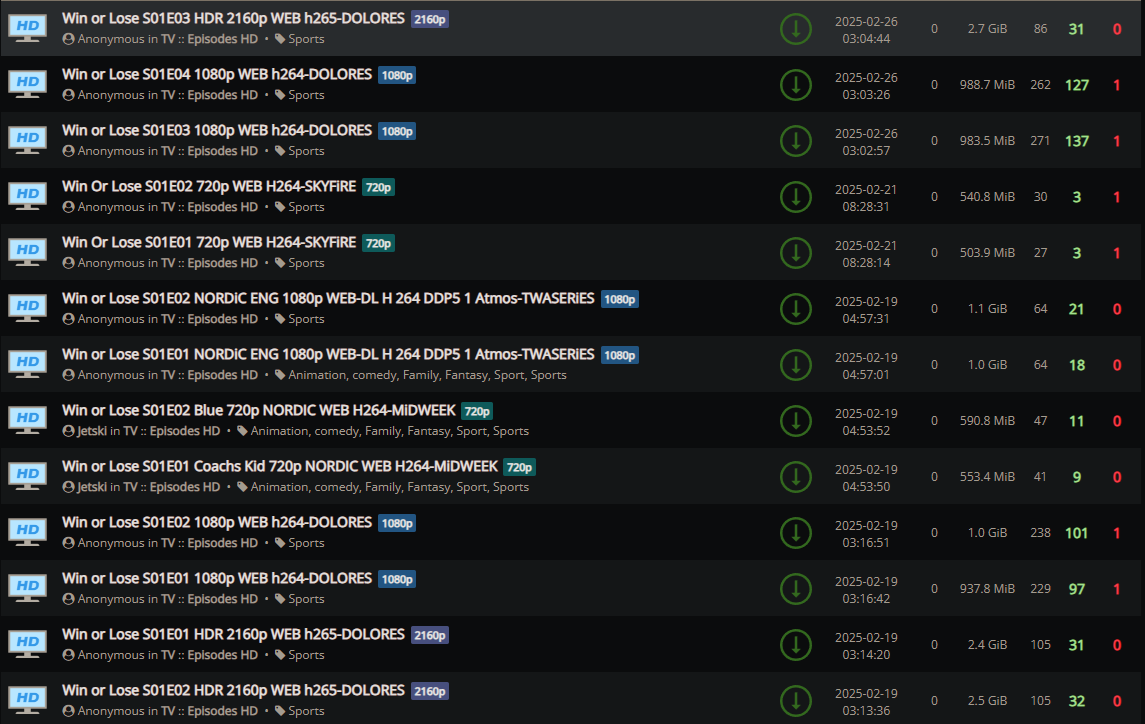This screenshot has height=724, width=1145.
Task: Click Sports tag on S01E02 720p SKYFiRE row
Action: coord(306,207)
